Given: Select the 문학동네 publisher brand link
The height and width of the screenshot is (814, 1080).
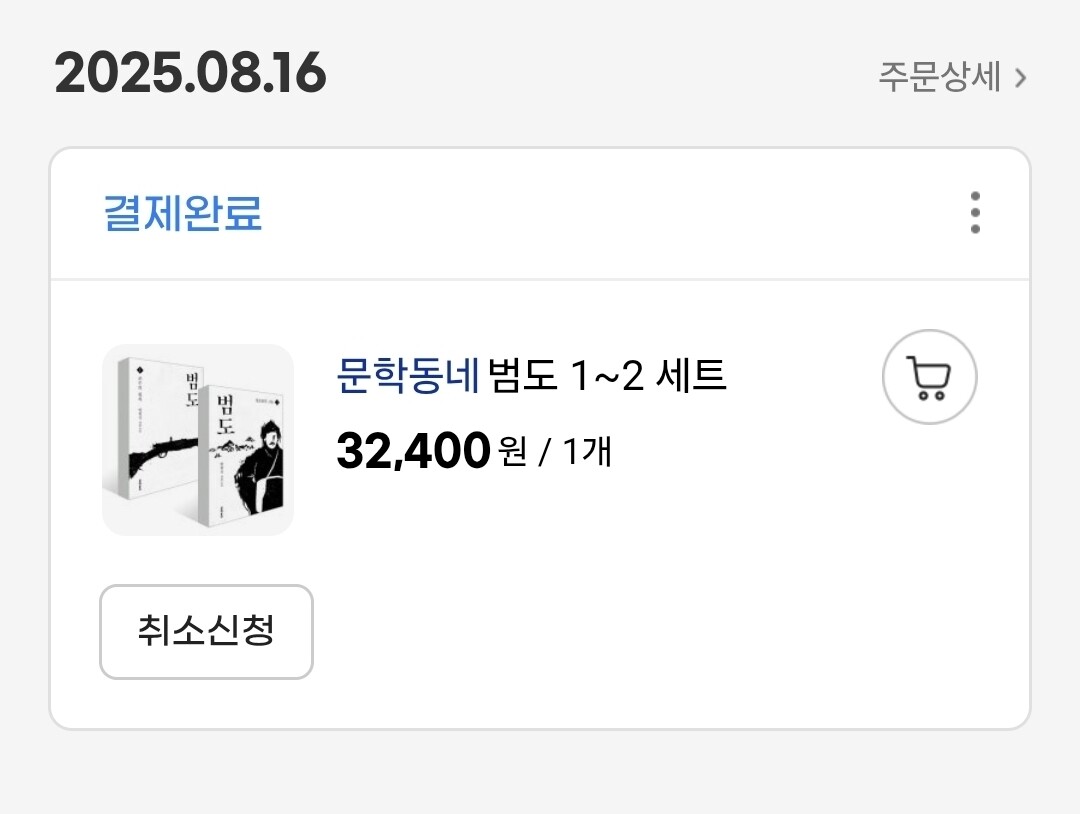Looking at the screenshot, I should pos(408,375).
